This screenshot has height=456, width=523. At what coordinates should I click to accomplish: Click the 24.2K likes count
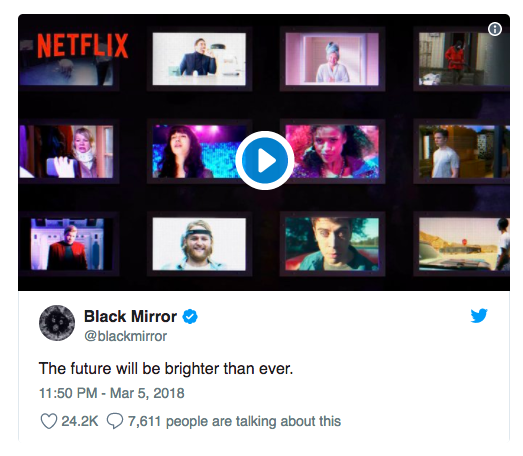click(80, 421)
